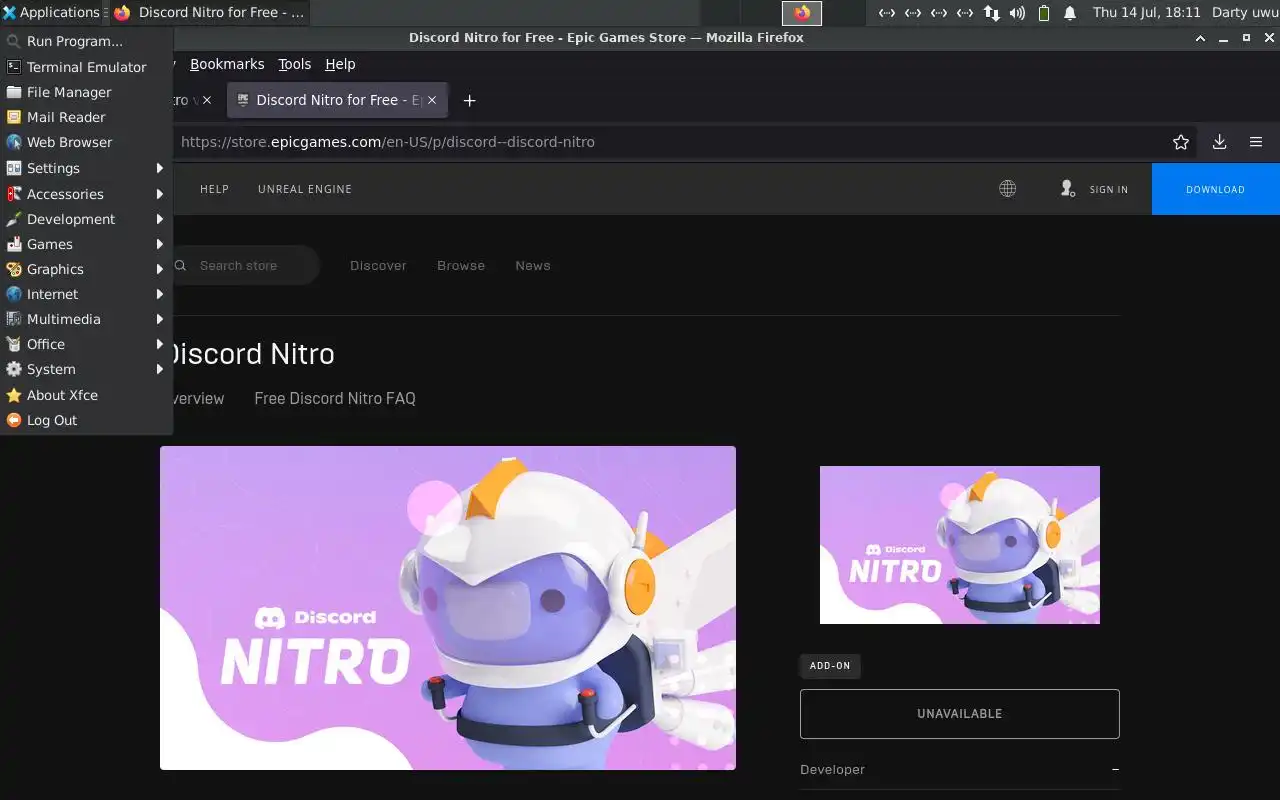The height and width of the screenshot is (800, 1280).
Task: Launch Terminal Emulator from the menu
Action: click(86, 67)
